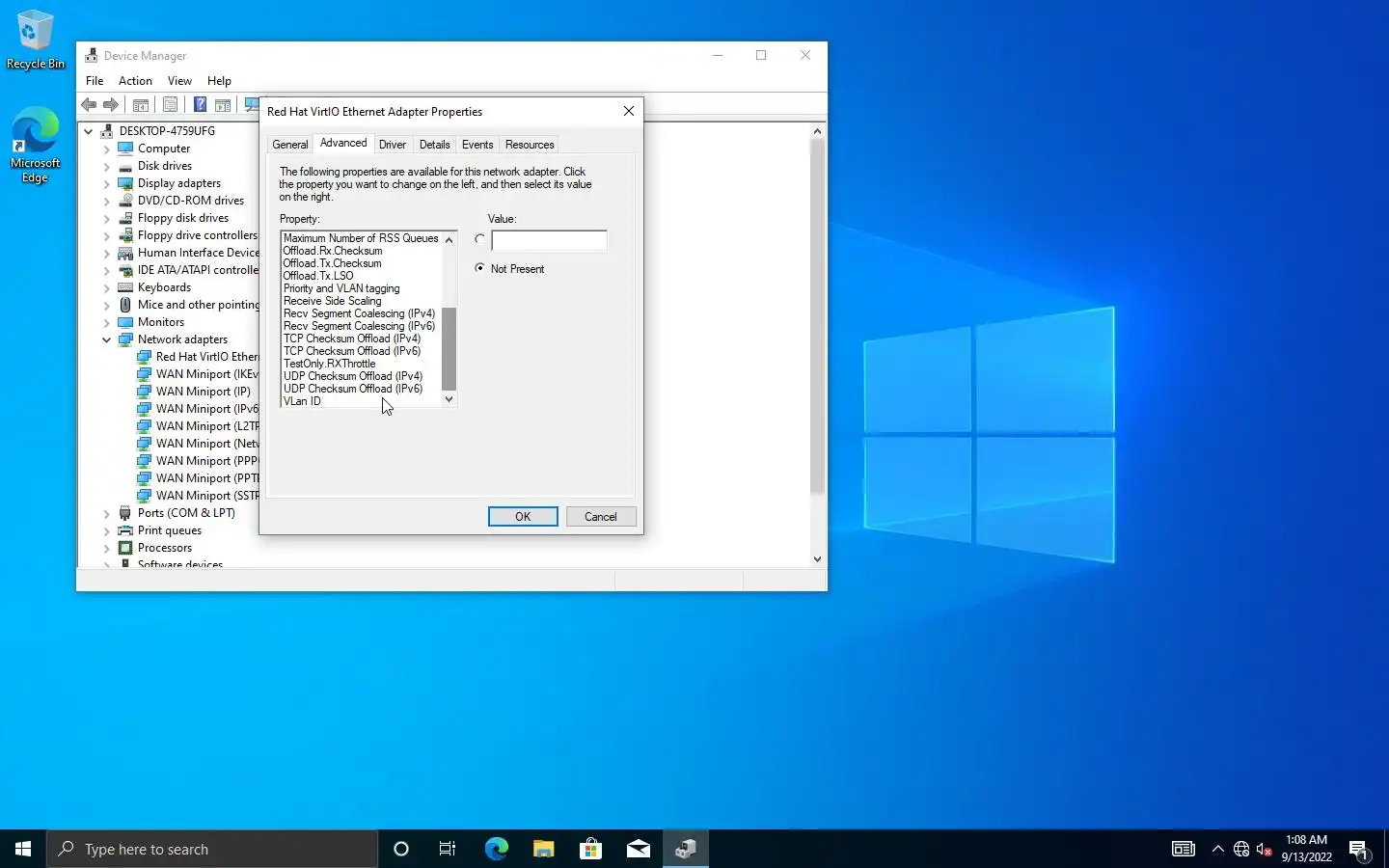Image resolution: width=1389 pixels, height=868 pixels.
Task: Select the Ports (COM & LPT) icon
Action: [x=125, y=513]
